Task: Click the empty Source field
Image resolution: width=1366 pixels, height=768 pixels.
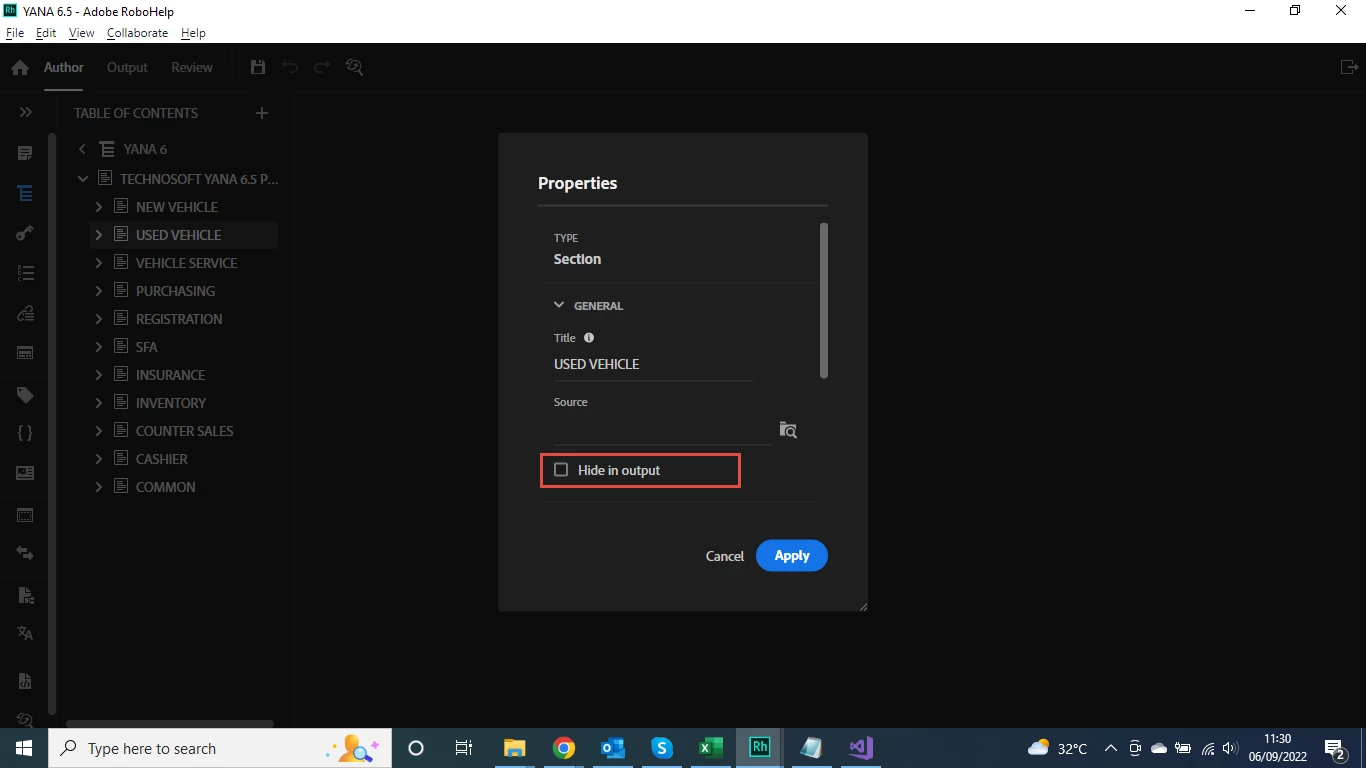Action: coord(662,430)
